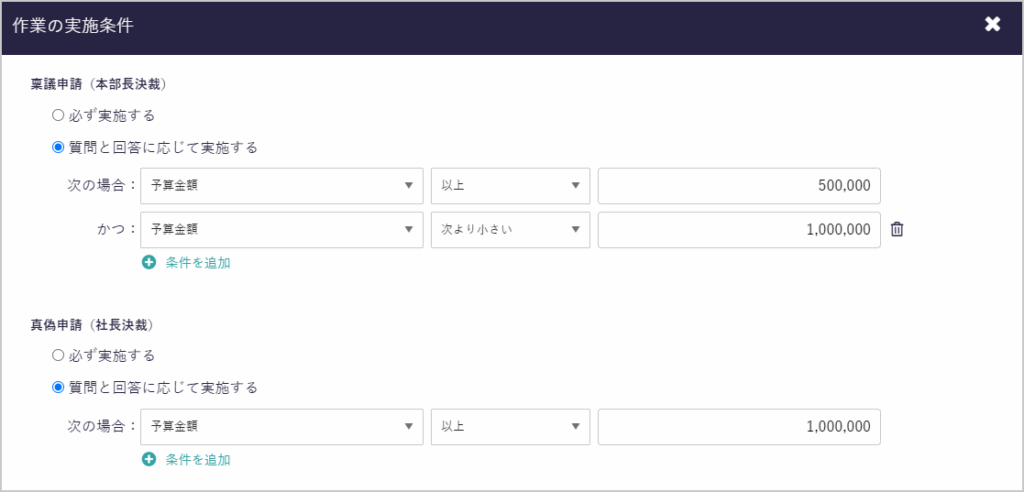This screenshot has width=1024, height=492.
Task: Open 予算金額 dropdown in the かつ row
Action: [281, 230]
